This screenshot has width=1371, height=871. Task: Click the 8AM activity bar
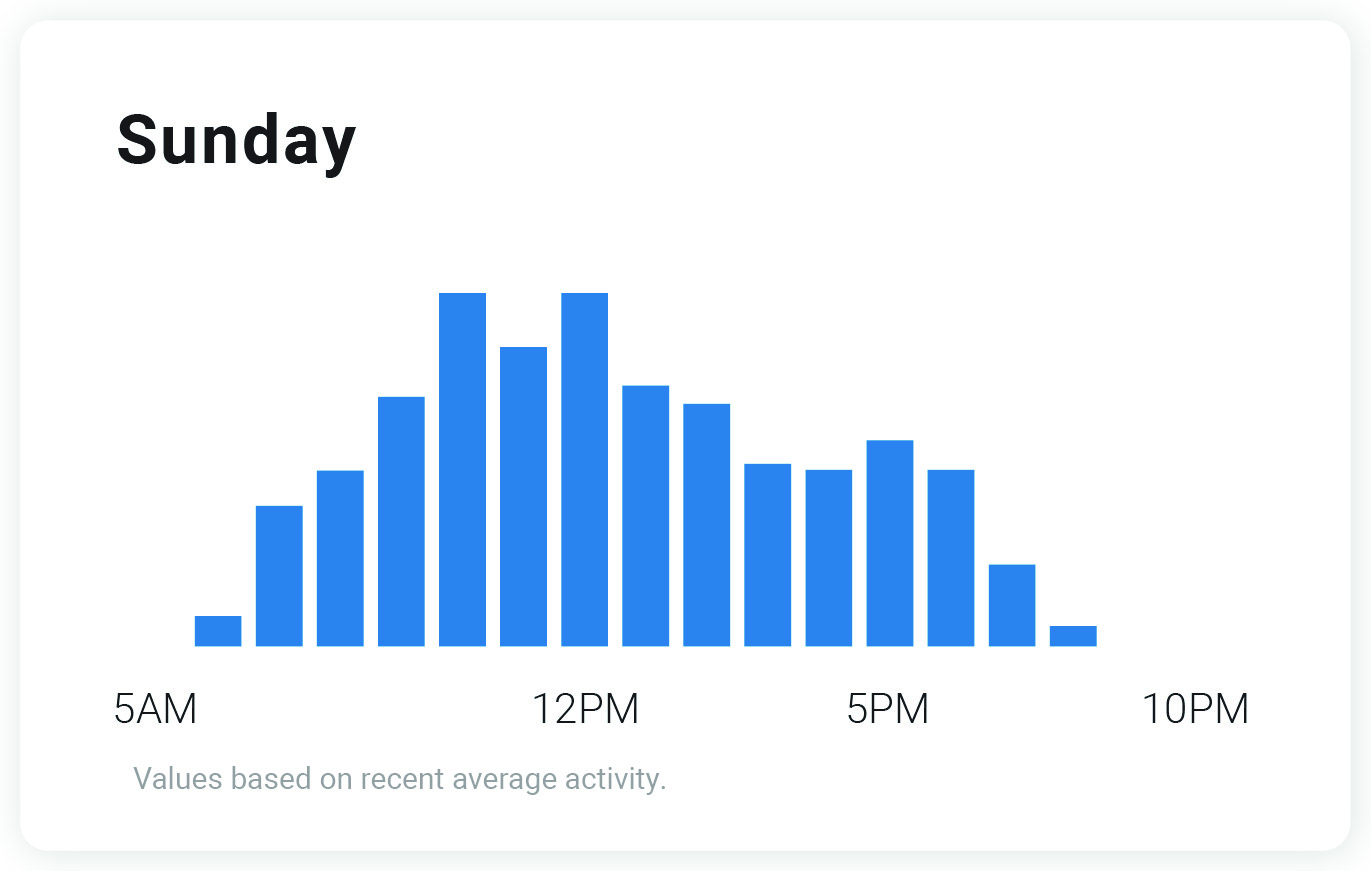click(340, 558)
